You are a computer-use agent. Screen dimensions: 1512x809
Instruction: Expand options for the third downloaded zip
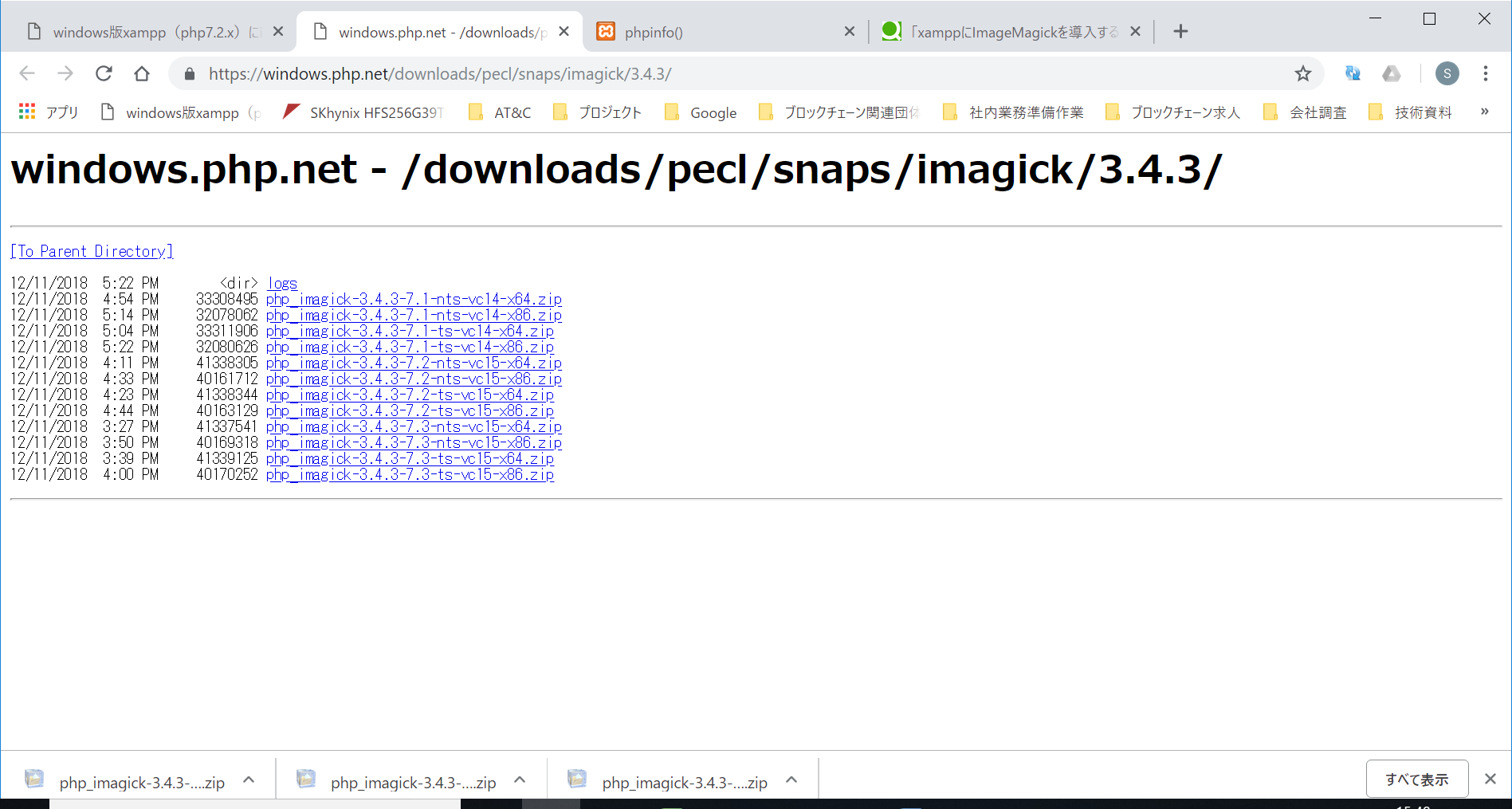791,779
